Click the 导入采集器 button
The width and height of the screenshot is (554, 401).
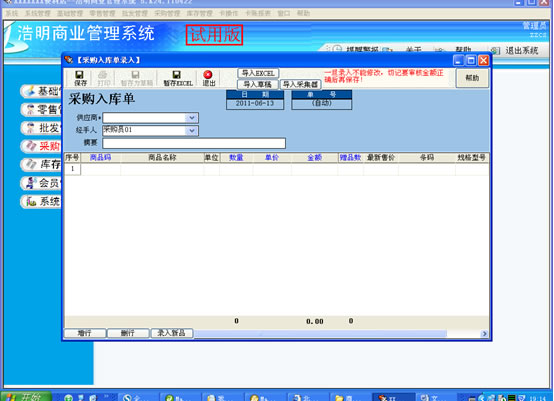pyautogui.click(x=300, y=84)
